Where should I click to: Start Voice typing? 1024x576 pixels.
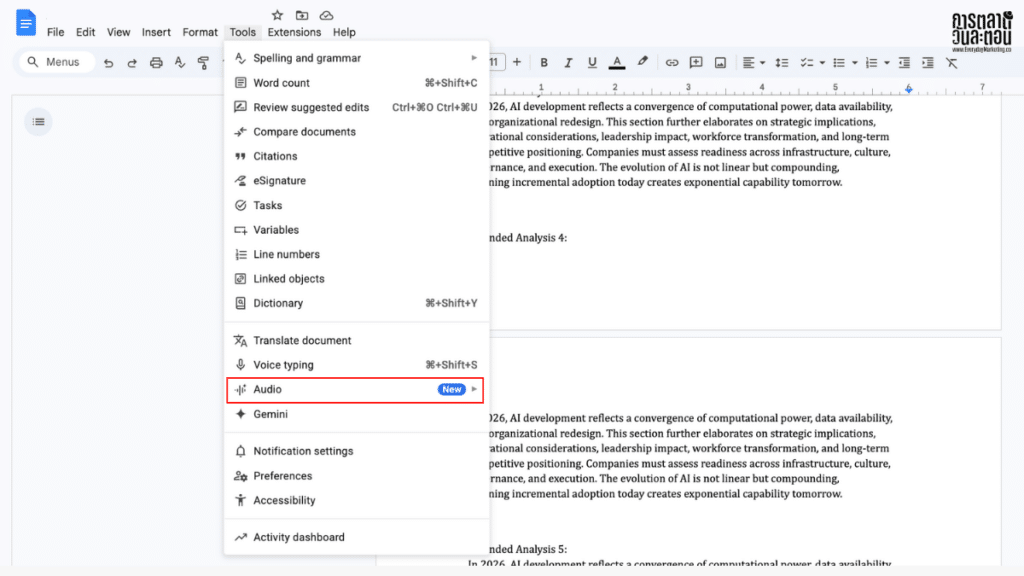pos(356,365)
